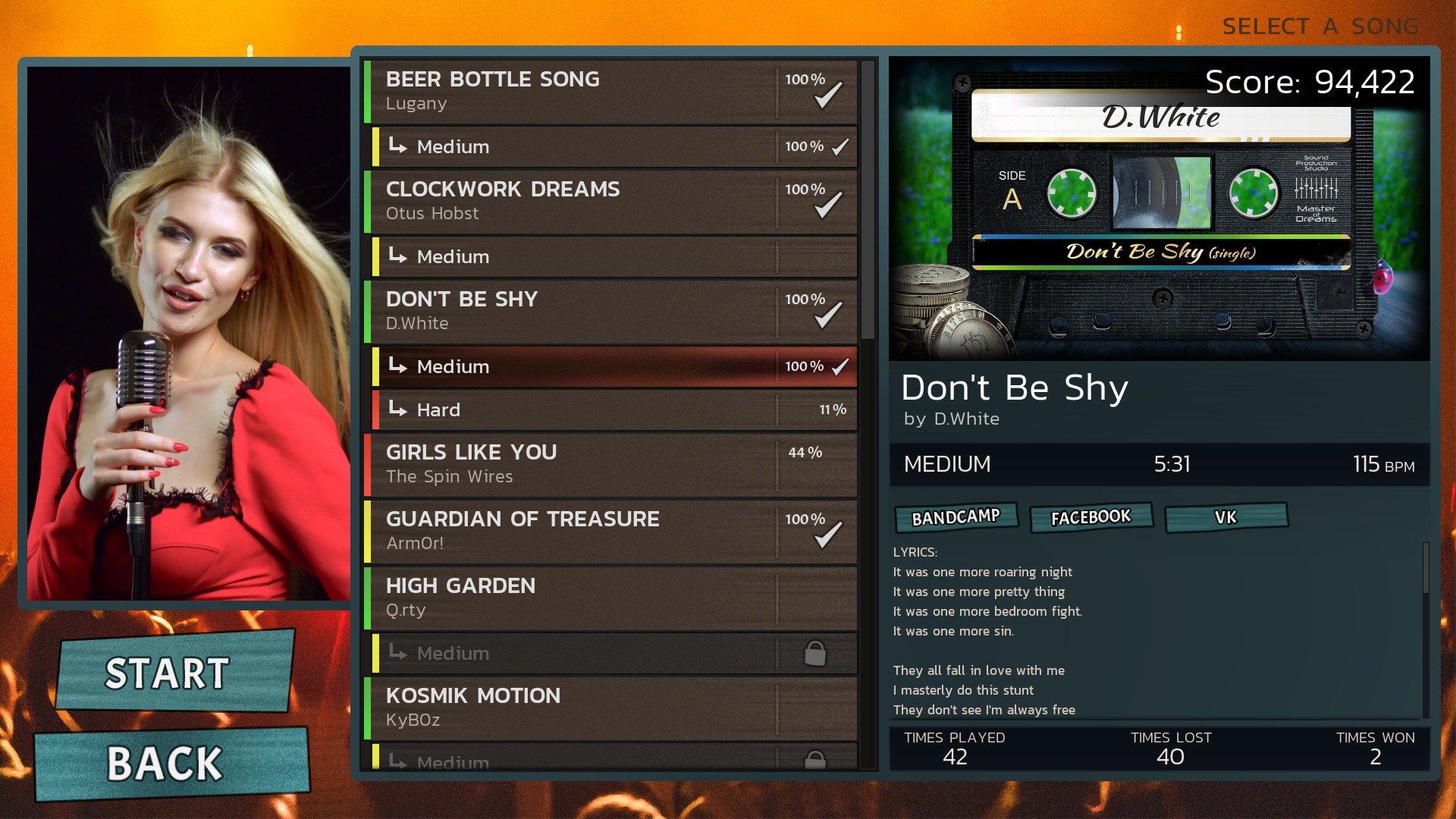Click the Bandcamp icon for D.White

pyautogui.click(x=956, y=518)
